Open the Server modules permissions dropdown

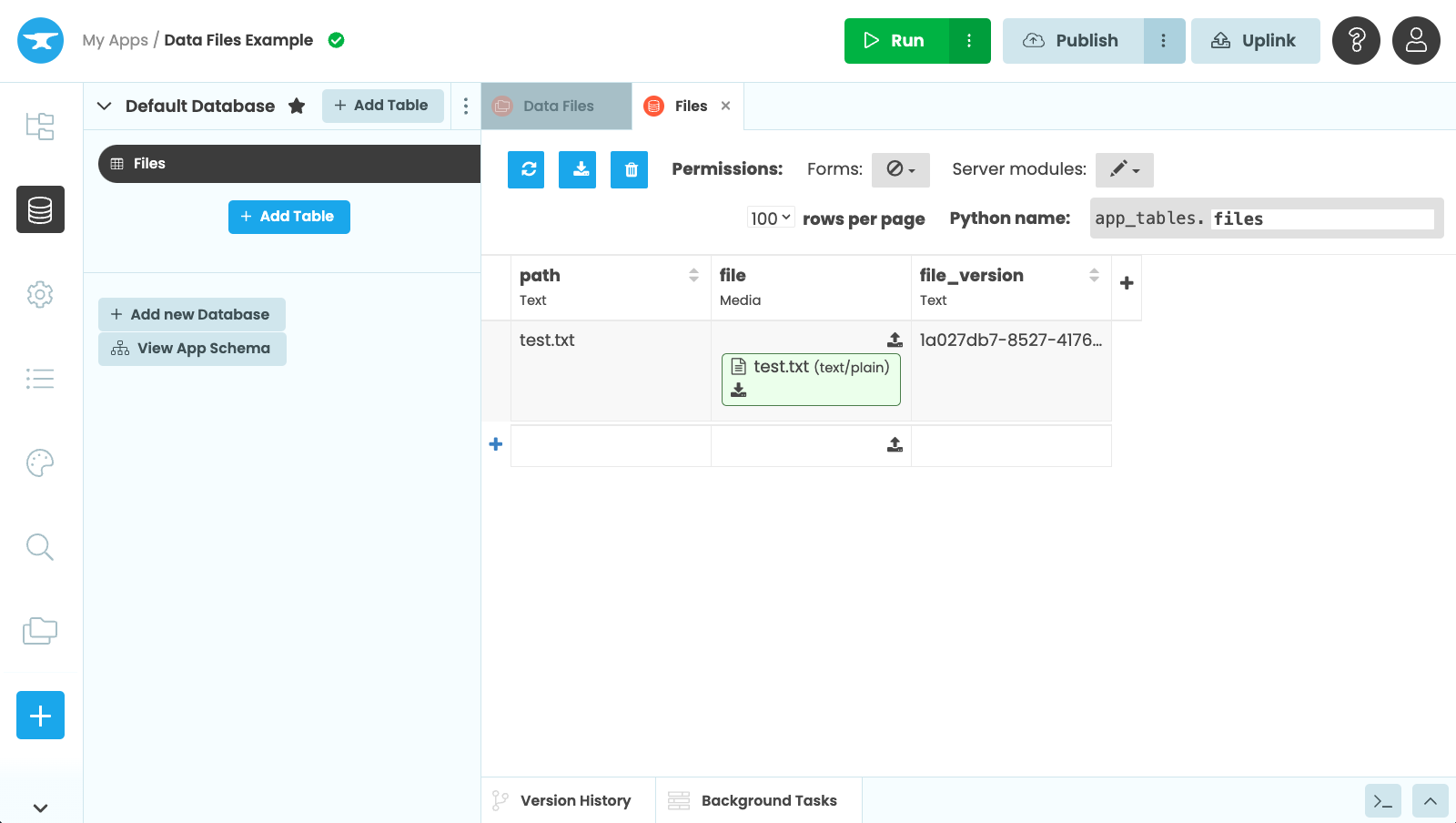(x=1124, y=169)
